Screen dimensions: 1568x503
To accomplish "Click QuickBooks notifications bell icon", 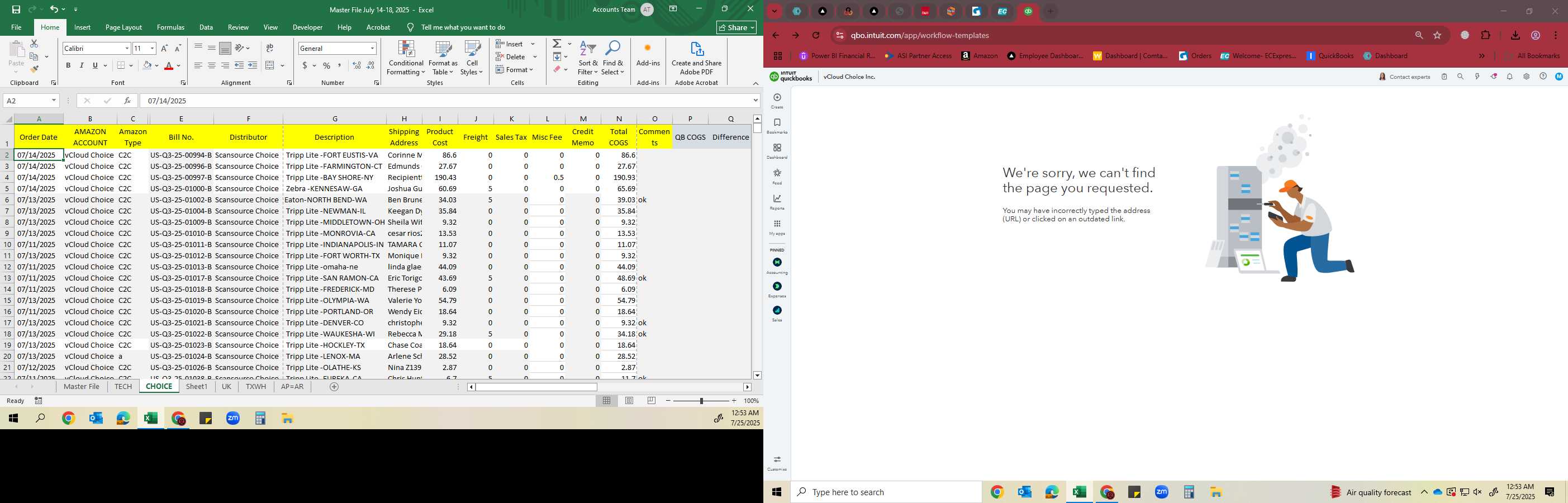I will coord(1509,77).
